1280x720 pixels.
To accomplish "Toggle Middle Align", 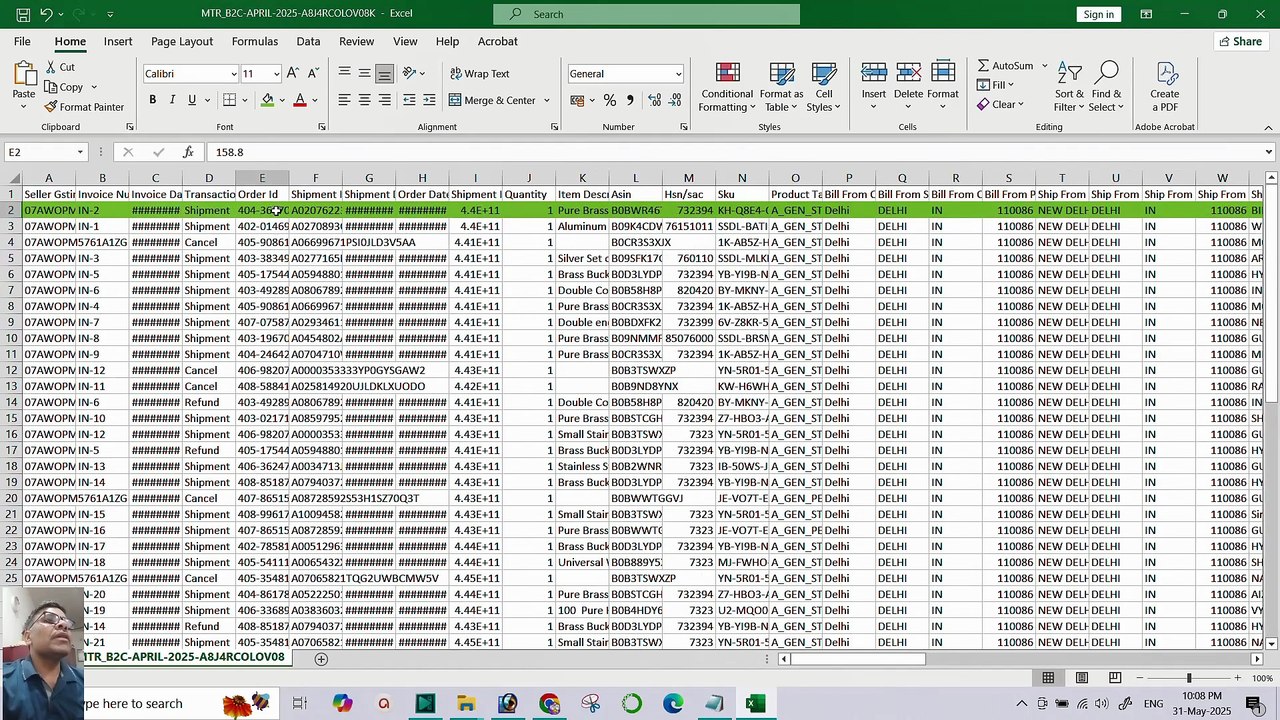I will 364,74.
